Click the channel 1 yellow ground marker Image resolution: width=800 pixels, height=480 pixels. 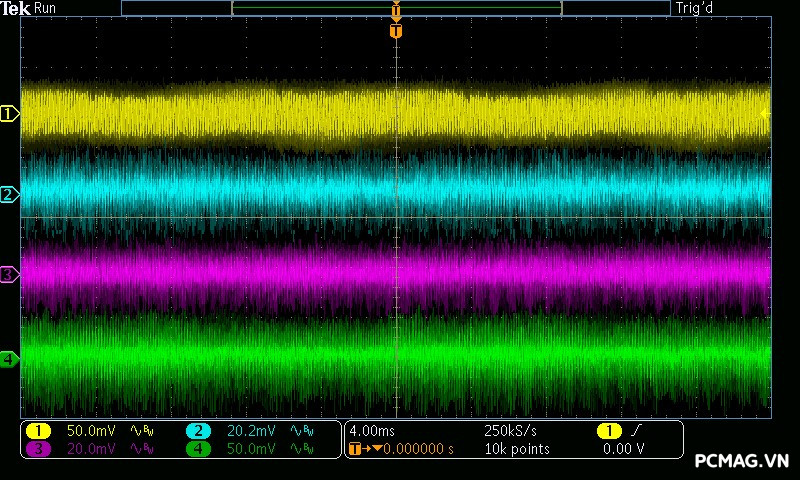click(9, 115)
